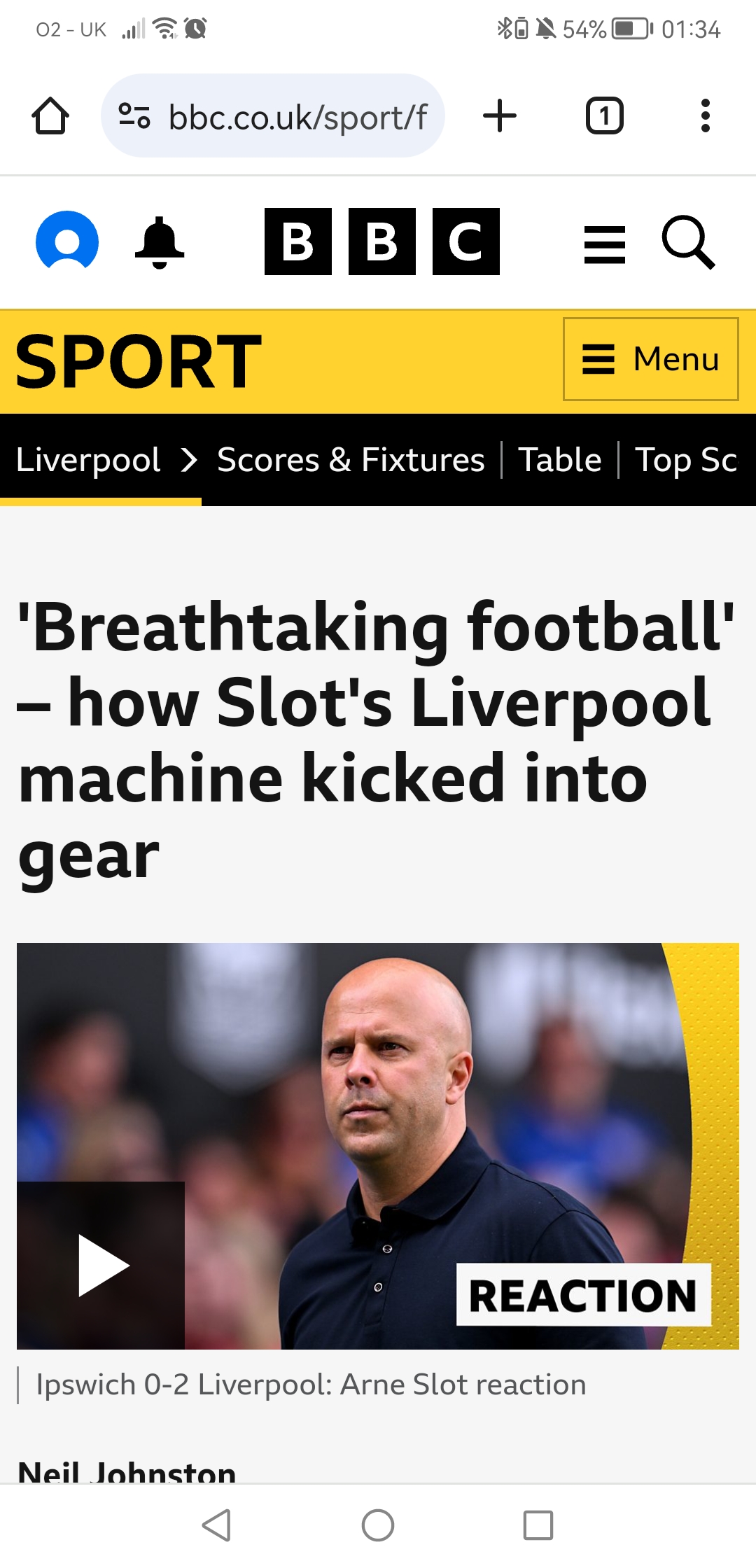Open site info icon in address bar
This screenshot has height=1568, width=756.
coord(134,116)
